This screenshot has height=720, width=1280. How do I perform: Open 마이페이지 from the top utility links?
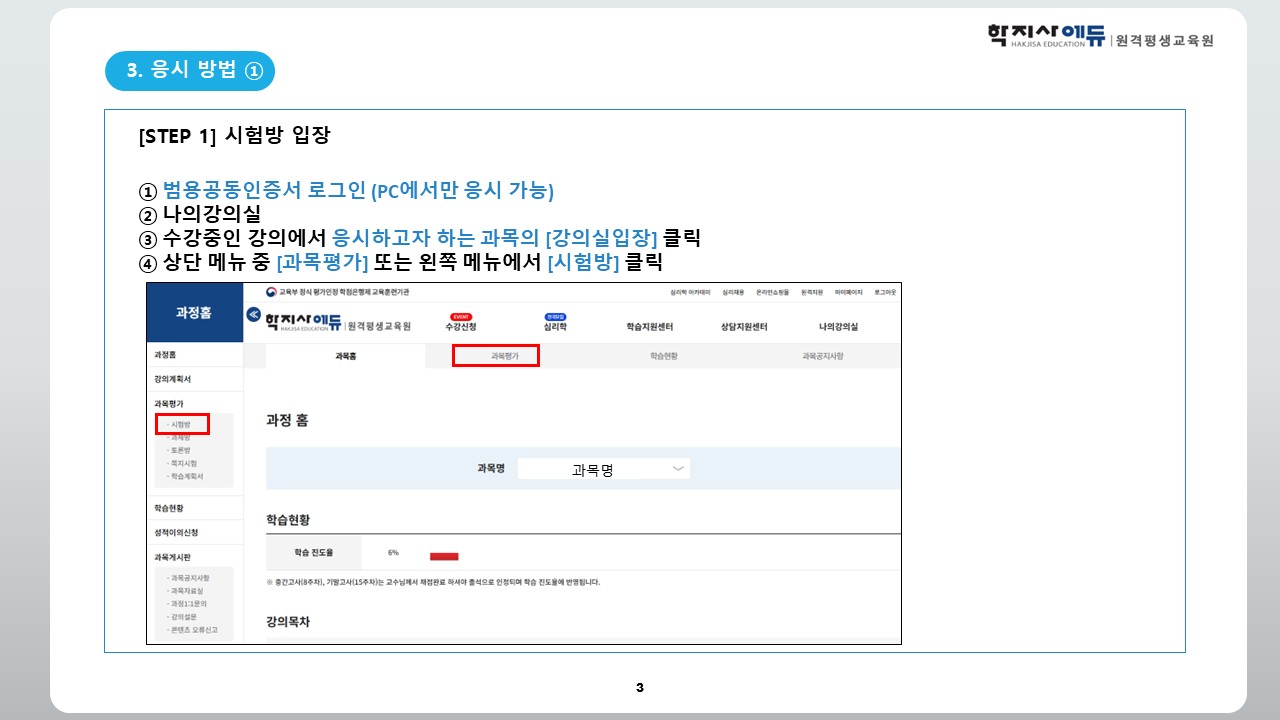pyautogui.click(x=849, y=292)
